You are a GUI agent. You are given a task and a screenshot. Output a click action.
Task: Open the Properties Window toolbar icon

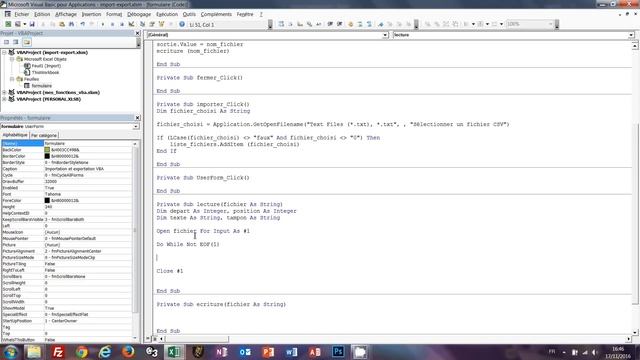pyautogui.click(x=152, y=24)
